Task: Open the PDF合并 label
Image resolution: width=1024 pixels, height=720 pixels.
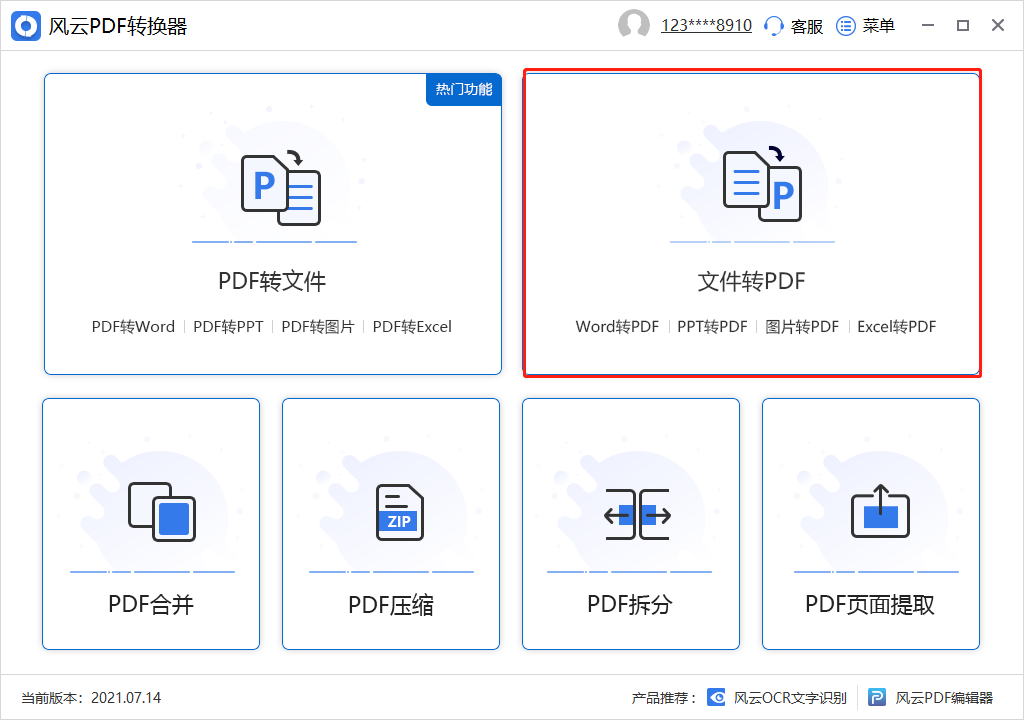Action: (151, 604)
